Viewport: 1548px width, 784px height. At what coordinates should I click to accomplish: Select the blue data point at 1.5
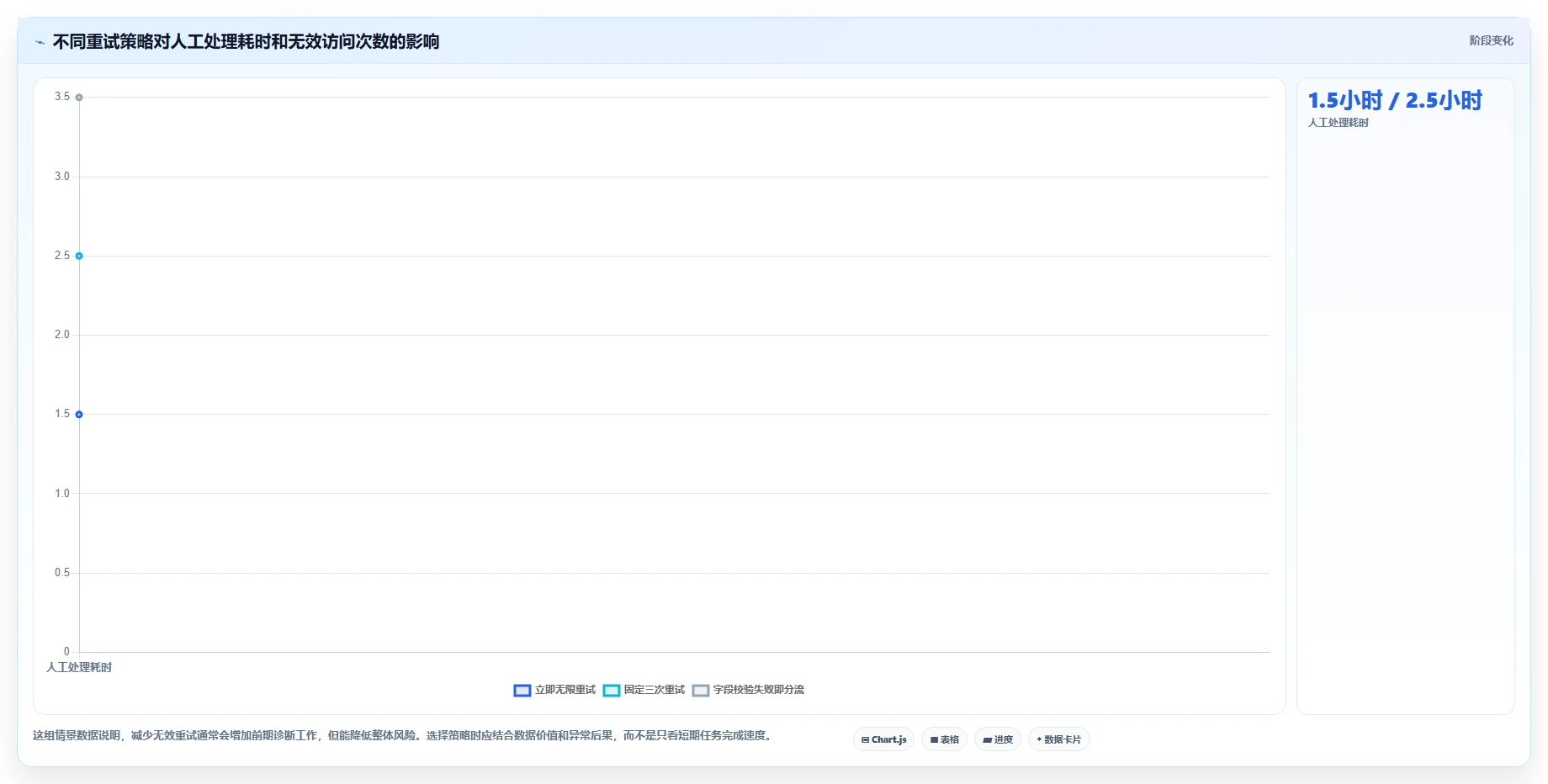click(x=79, y=415)
